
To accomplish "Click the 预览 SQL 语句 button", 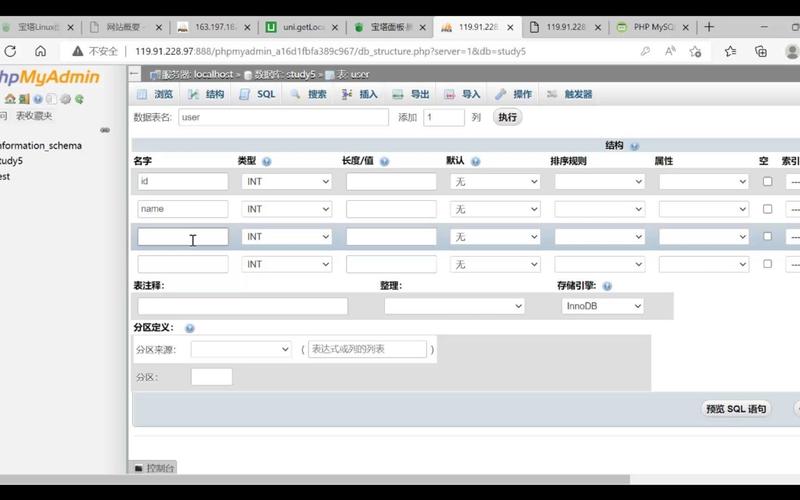I will coord(736,409).
